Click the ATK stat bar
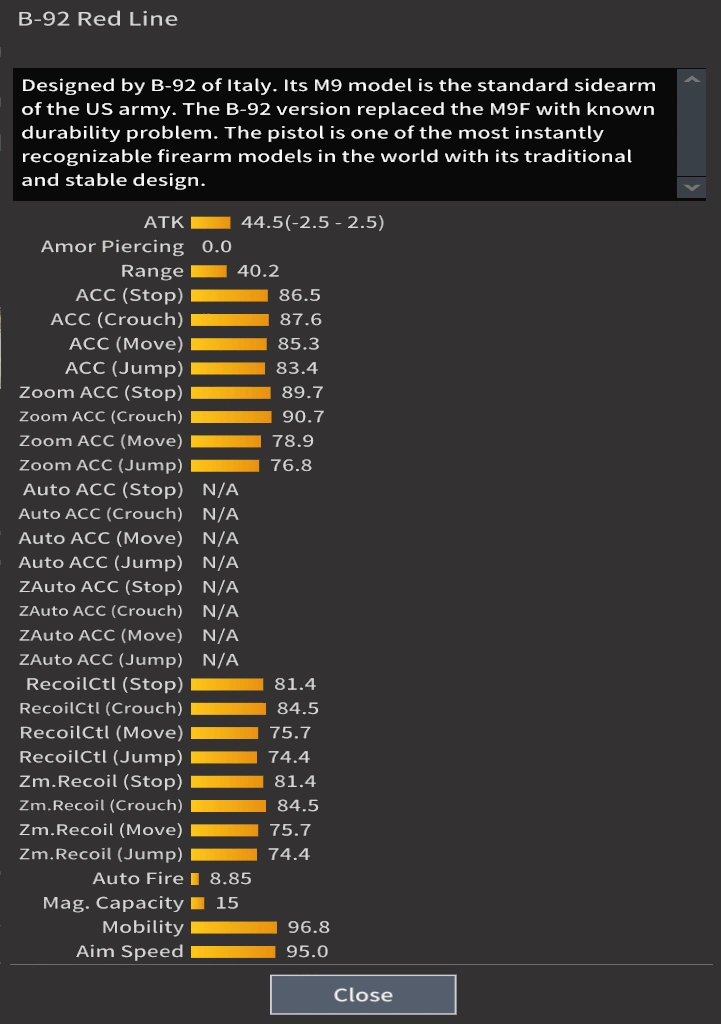 (210, 222)
